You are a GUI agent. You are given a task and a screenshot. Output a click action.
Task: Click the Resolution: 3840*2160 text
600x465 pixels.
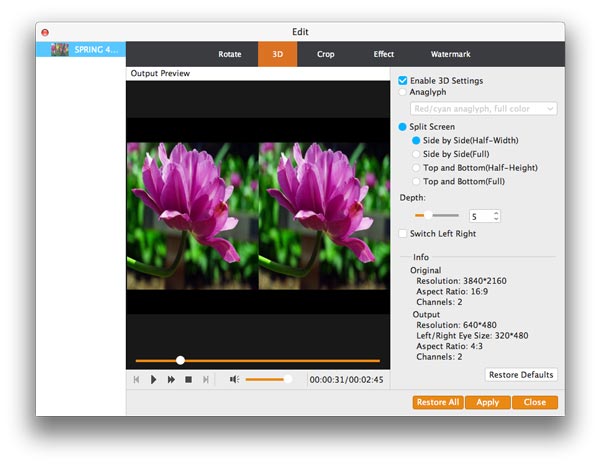tap(461, 281)
